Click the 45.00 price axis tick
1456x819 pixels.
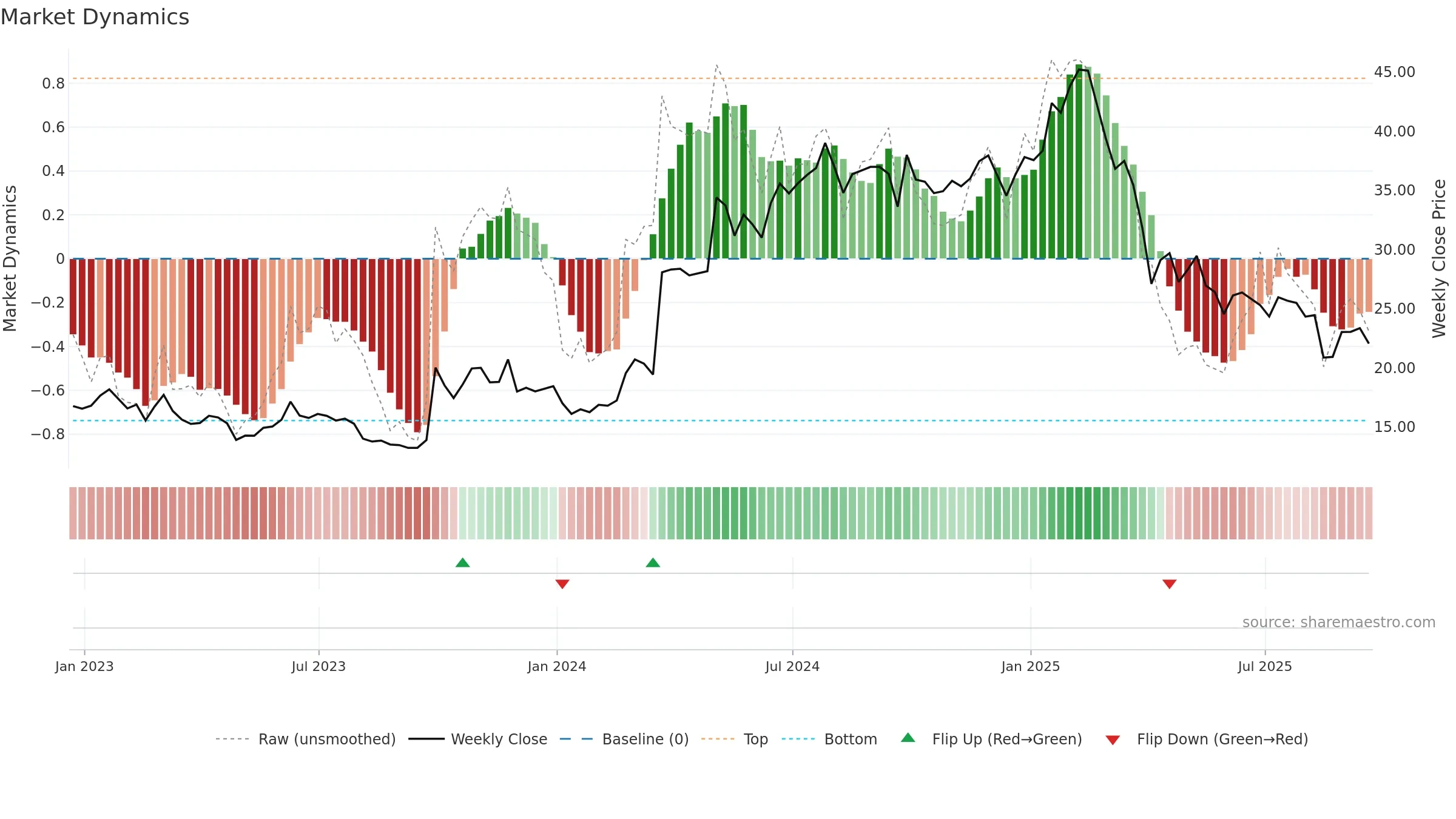(x=1395, y=72)
